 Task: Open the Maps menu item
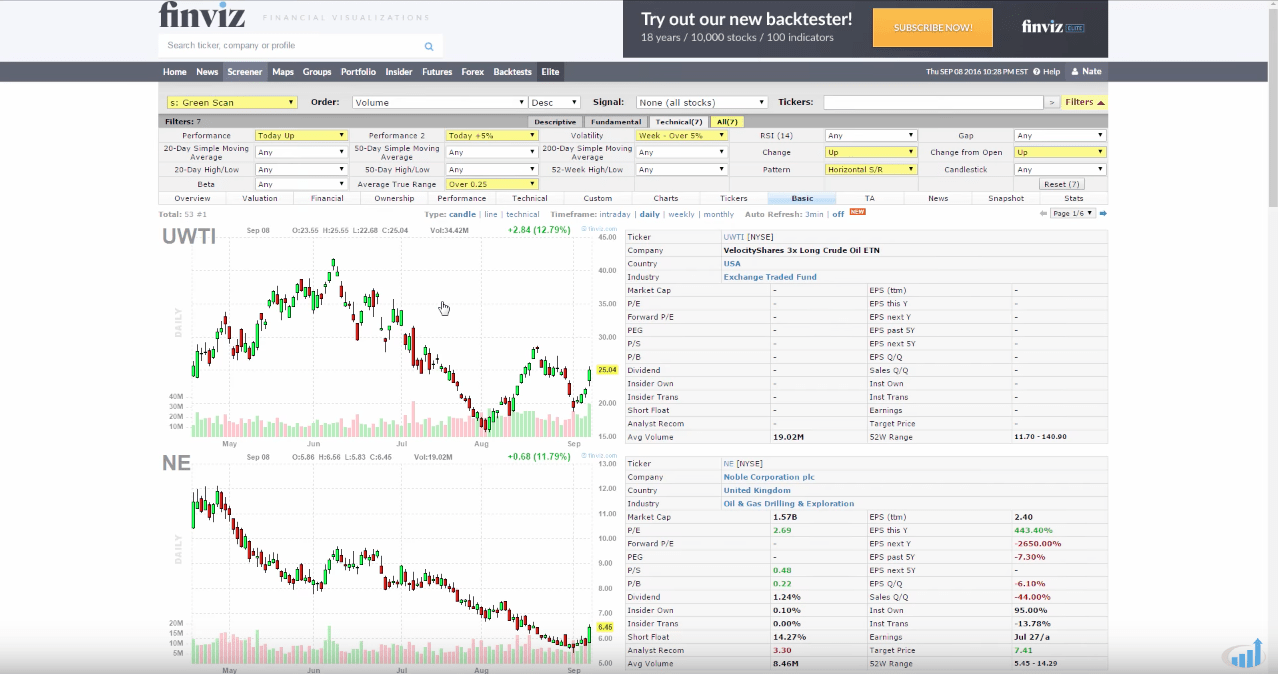(283, 72)
